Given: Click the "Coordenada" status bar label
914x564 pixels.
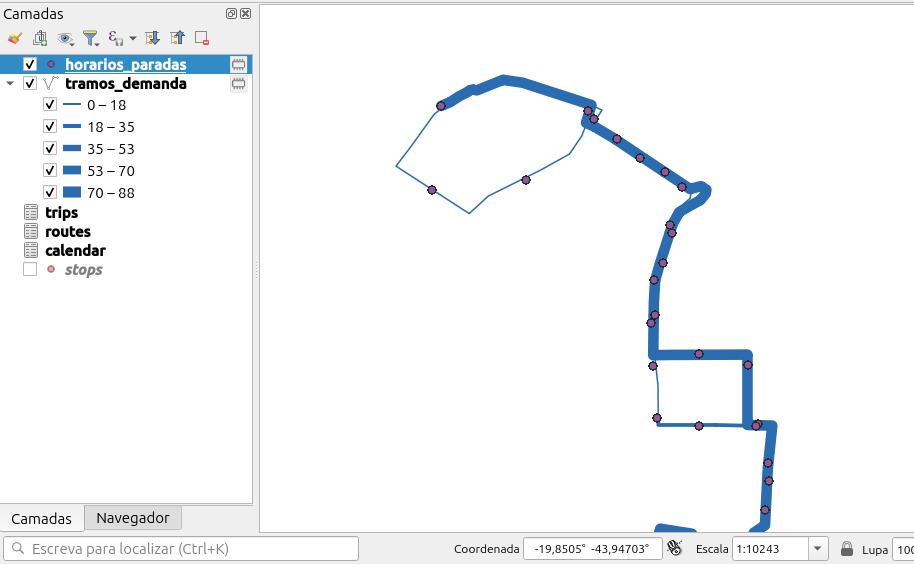Looking at the screenshot, I should (x=486, y=549).
